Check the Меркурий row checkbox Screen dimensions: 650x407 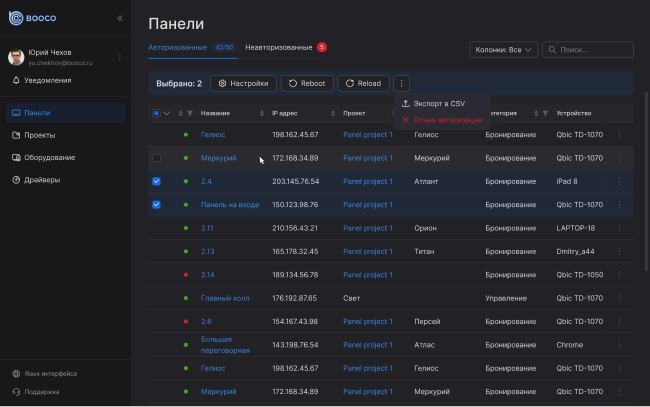point(156,158)
